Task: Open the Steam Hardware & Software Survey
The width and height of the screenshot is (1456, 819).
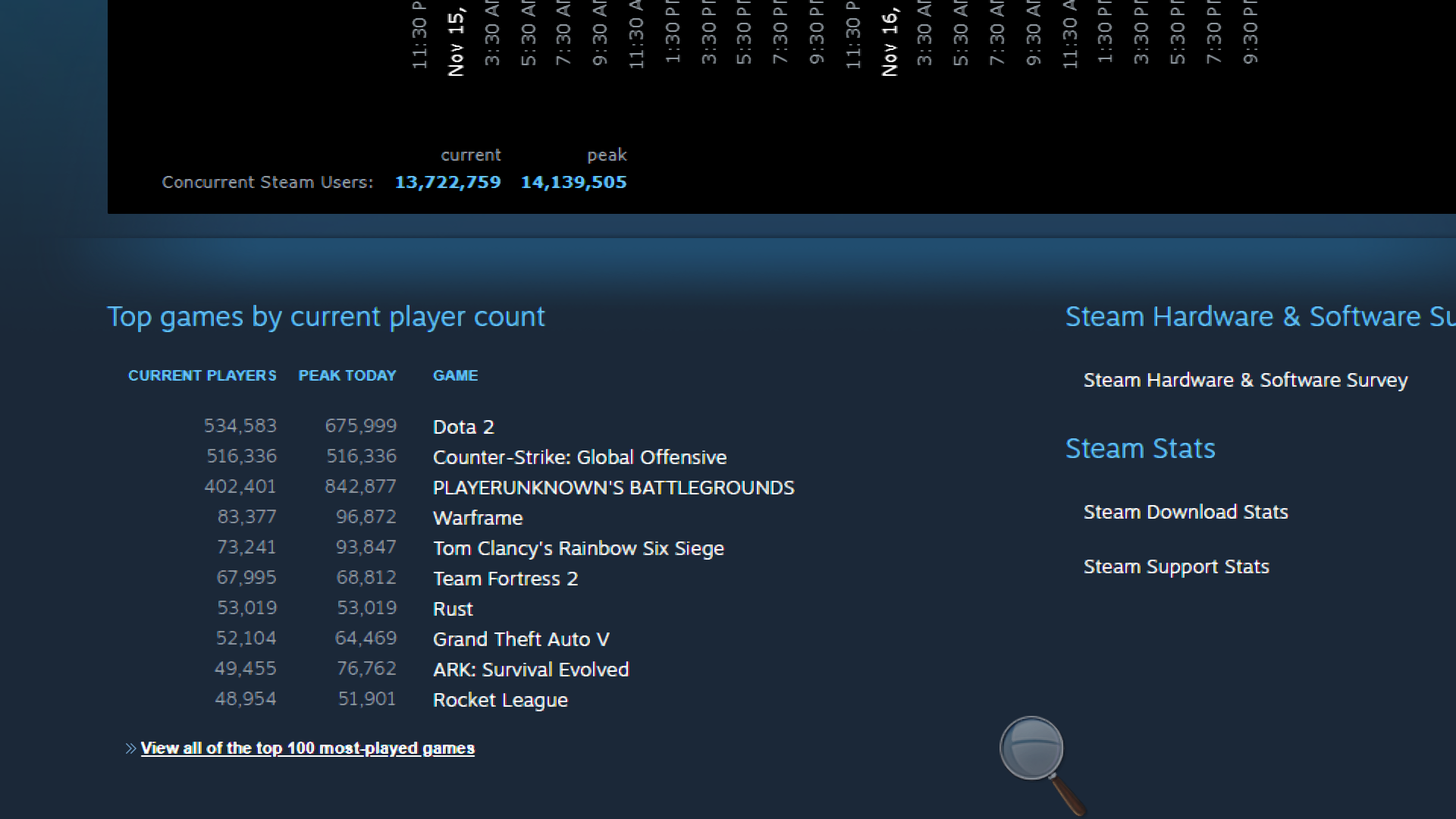Action: tap(1244, 380)
